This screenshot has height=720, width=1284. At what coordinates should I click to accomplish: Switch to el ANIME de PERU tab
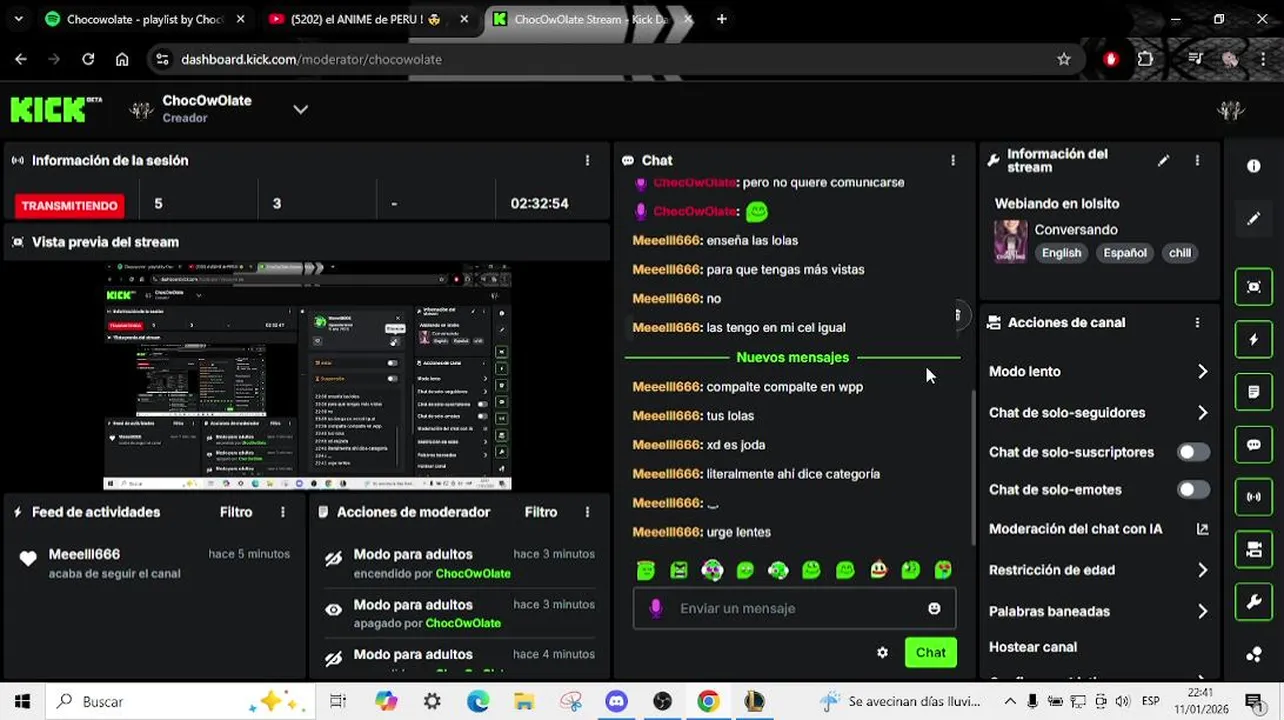[366, 19]
